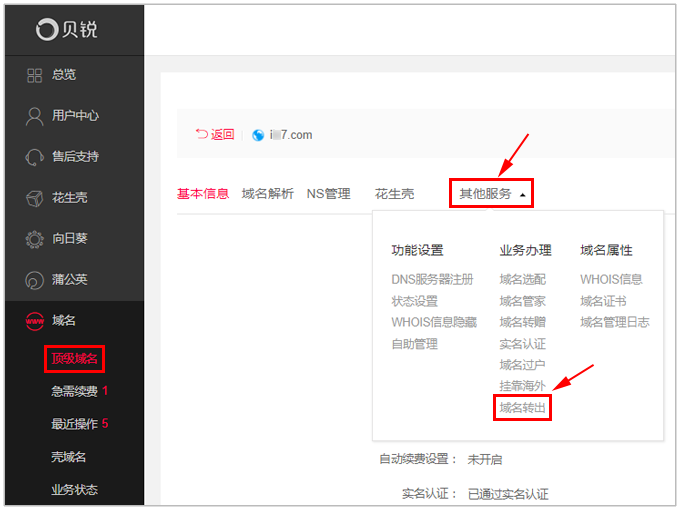680x510 pixels.
Task: Click the red 域名 www icon
Action: coord(34,321)
